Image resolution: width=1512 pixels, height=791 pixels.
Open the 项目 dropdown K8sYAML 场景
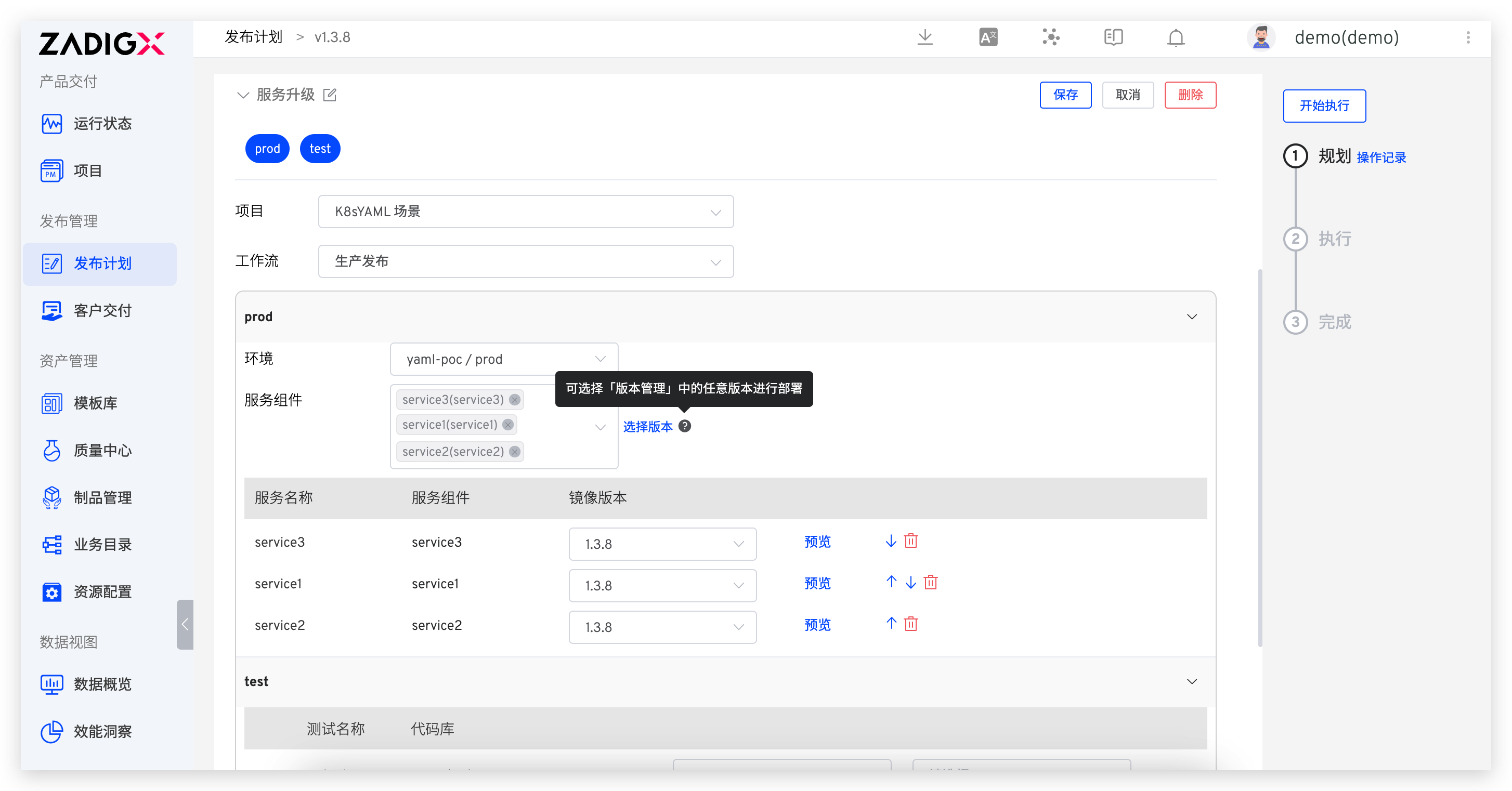pyautogui.click(x=525, y=212)
